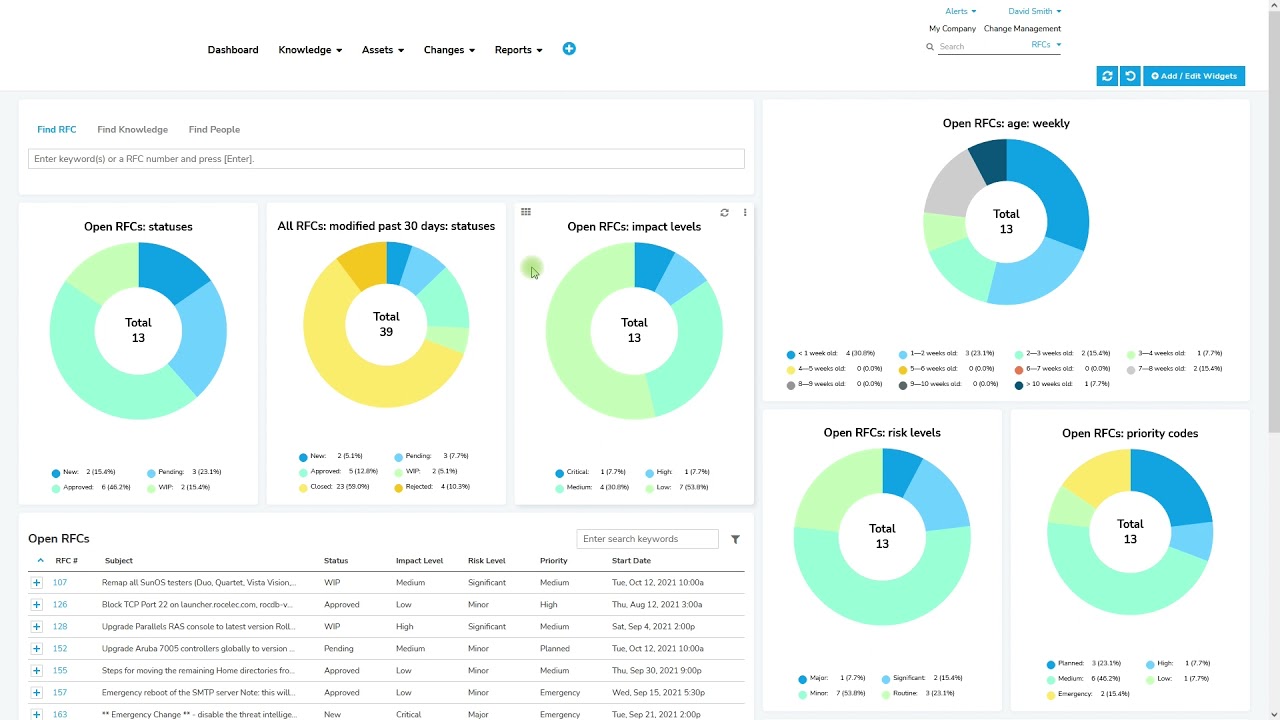Click subject 'Remap all SunOS testers' row text
The width and height of the screenshot is (1280, 720).
[199, 583]
